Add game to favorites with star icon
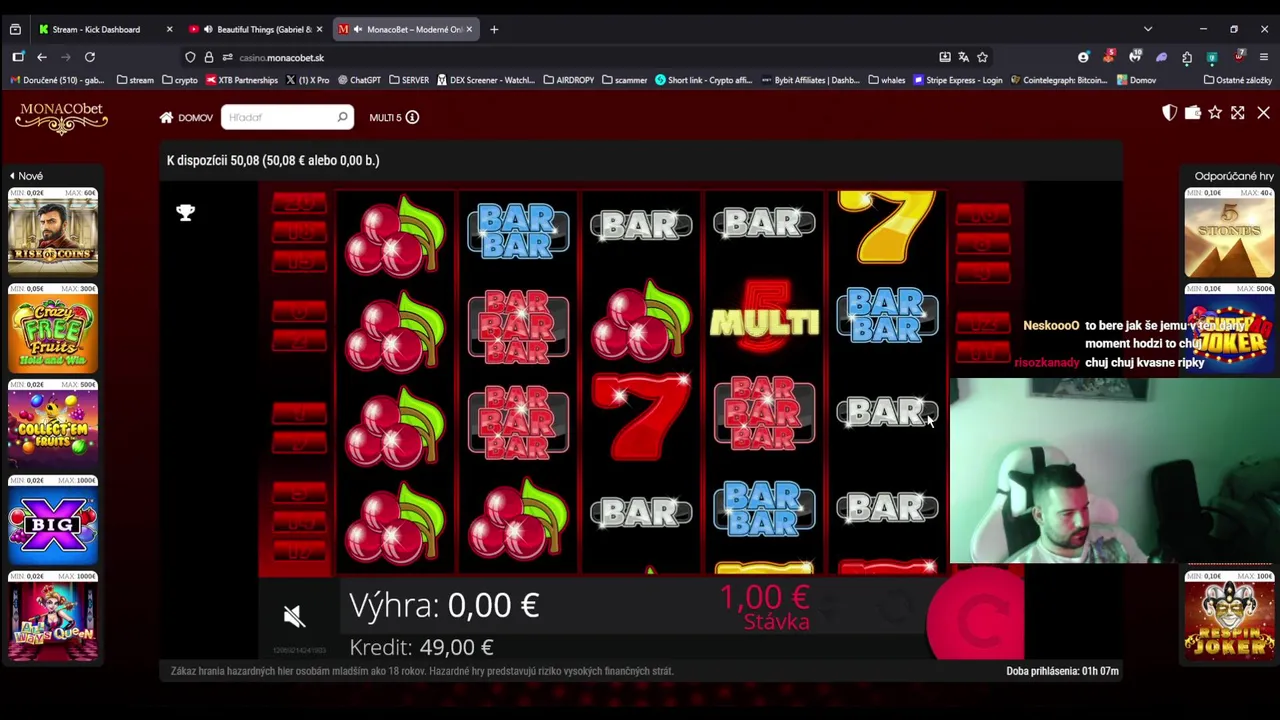The height and width of the screenshot is (720, 1280). tap(1215, 113)
